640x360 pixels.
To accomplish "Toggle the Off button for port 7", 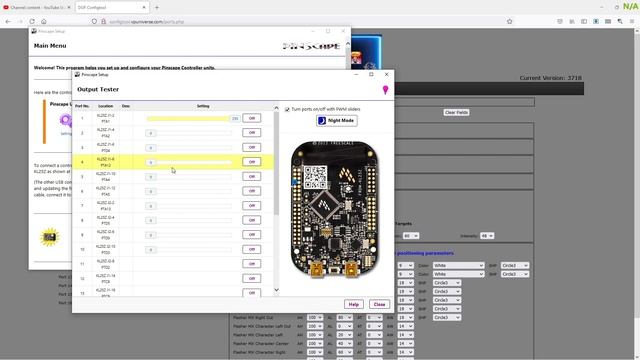I will pos(251,206).
